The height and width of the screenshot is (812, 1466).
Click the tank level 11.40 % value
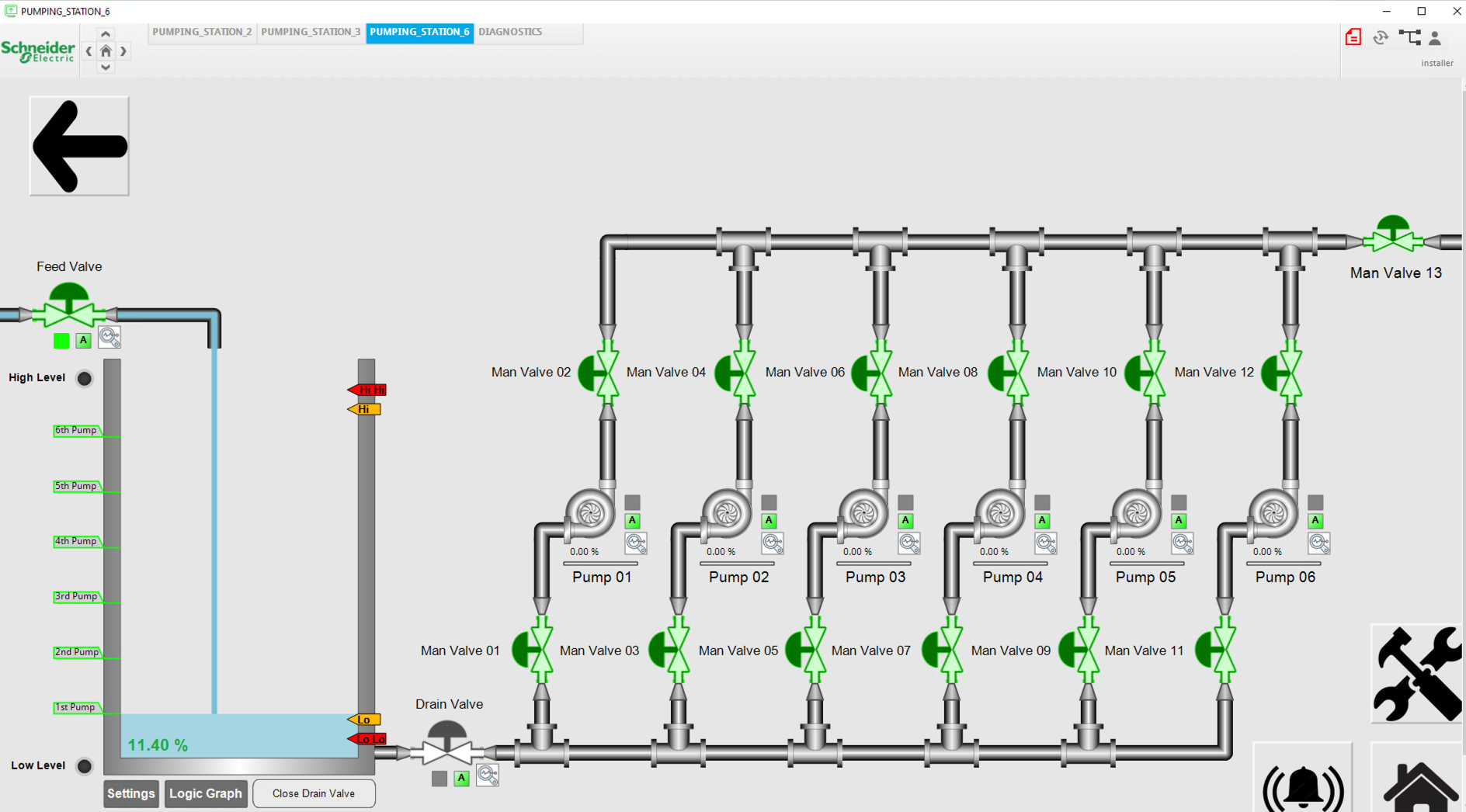(158, 745)
